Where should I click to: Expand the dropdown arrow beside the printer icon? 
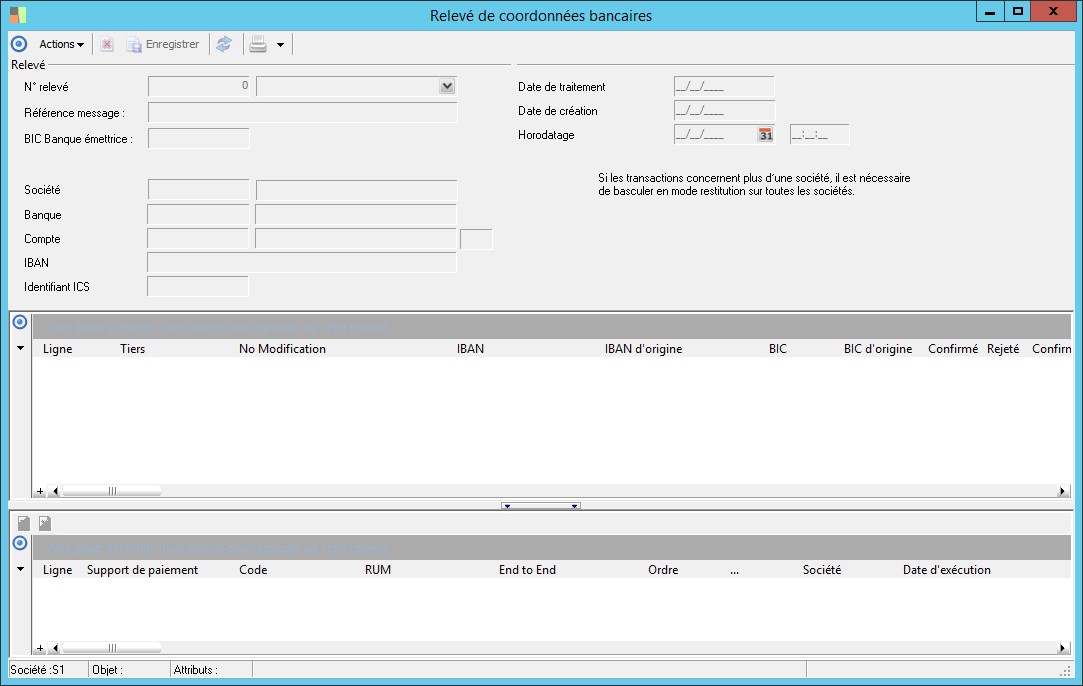pyautogui.click(x=280, y=45)
